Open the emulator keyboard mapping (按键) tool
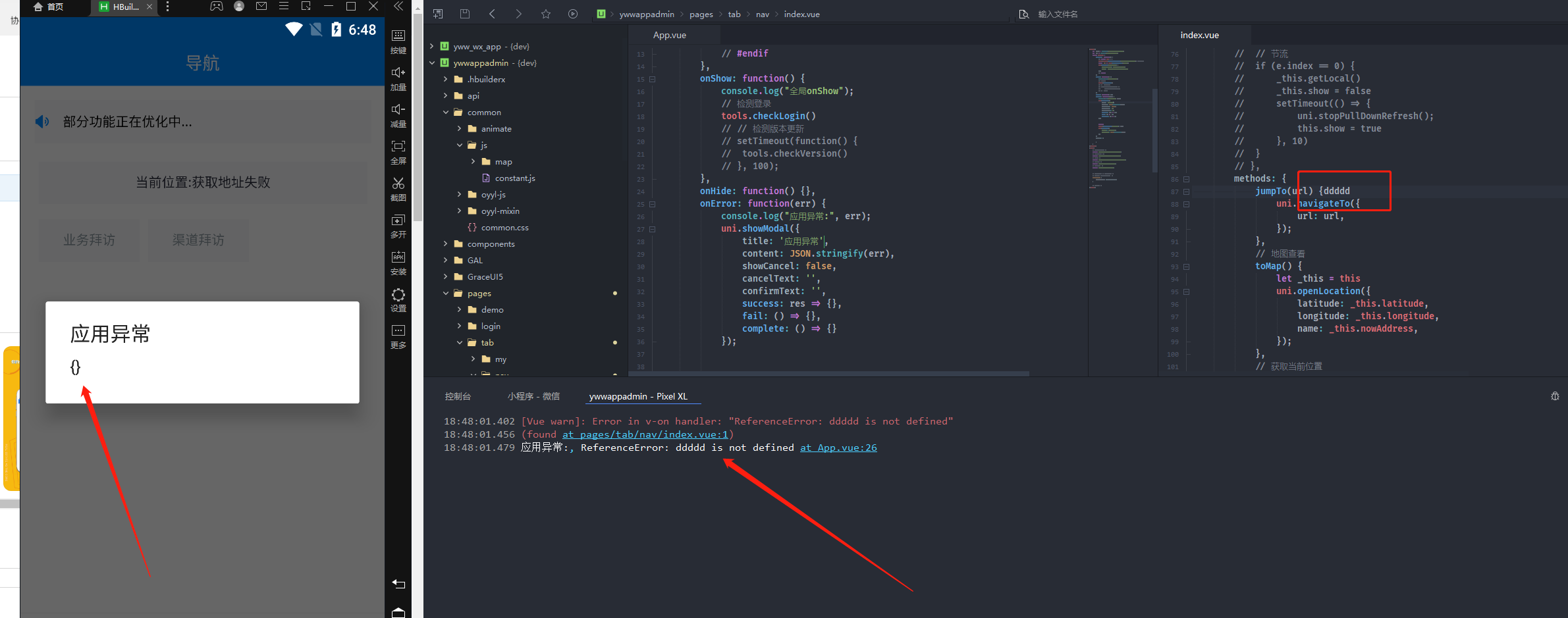Image resolution: width=1568 pixels, height=618 pixels. [398, 41]
